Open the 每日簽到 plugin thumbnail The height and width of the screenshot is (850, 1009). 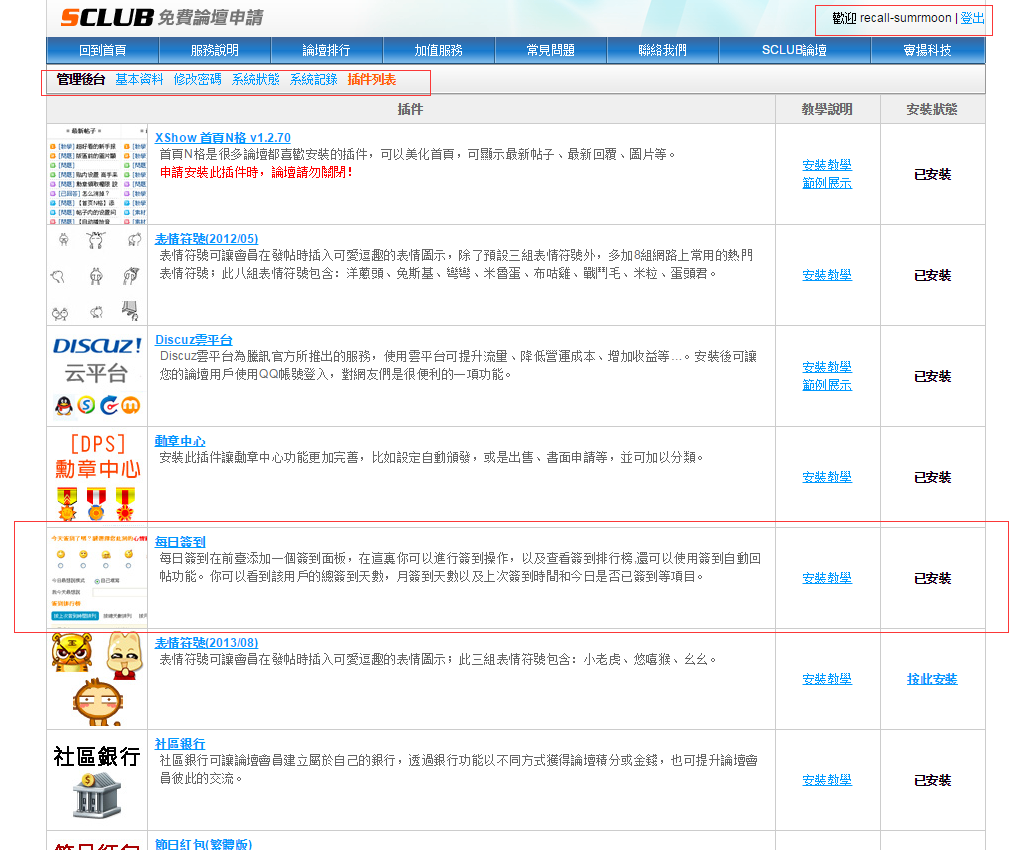[x=97, y=578]
